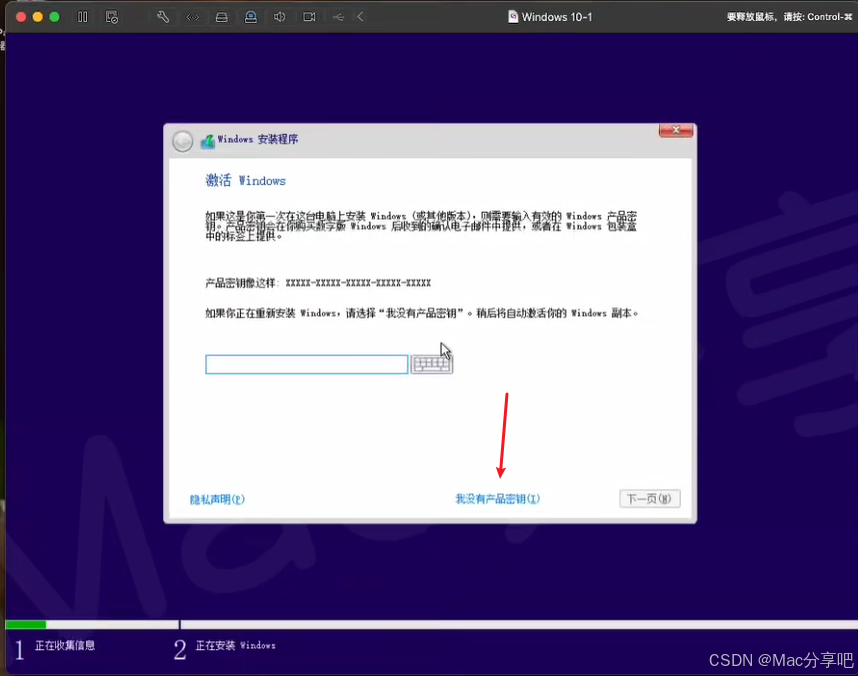Click the green installation progress bar
Image resolution: width=858 pixels, height=676 pixels.
pos(26,625)
